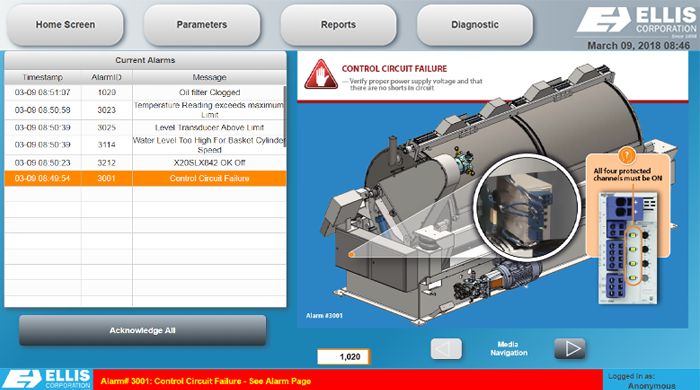The width and height of the screenshot is (700, 390).
Task: Sort alarms by Timestamp column header
Action: [43, 77]
